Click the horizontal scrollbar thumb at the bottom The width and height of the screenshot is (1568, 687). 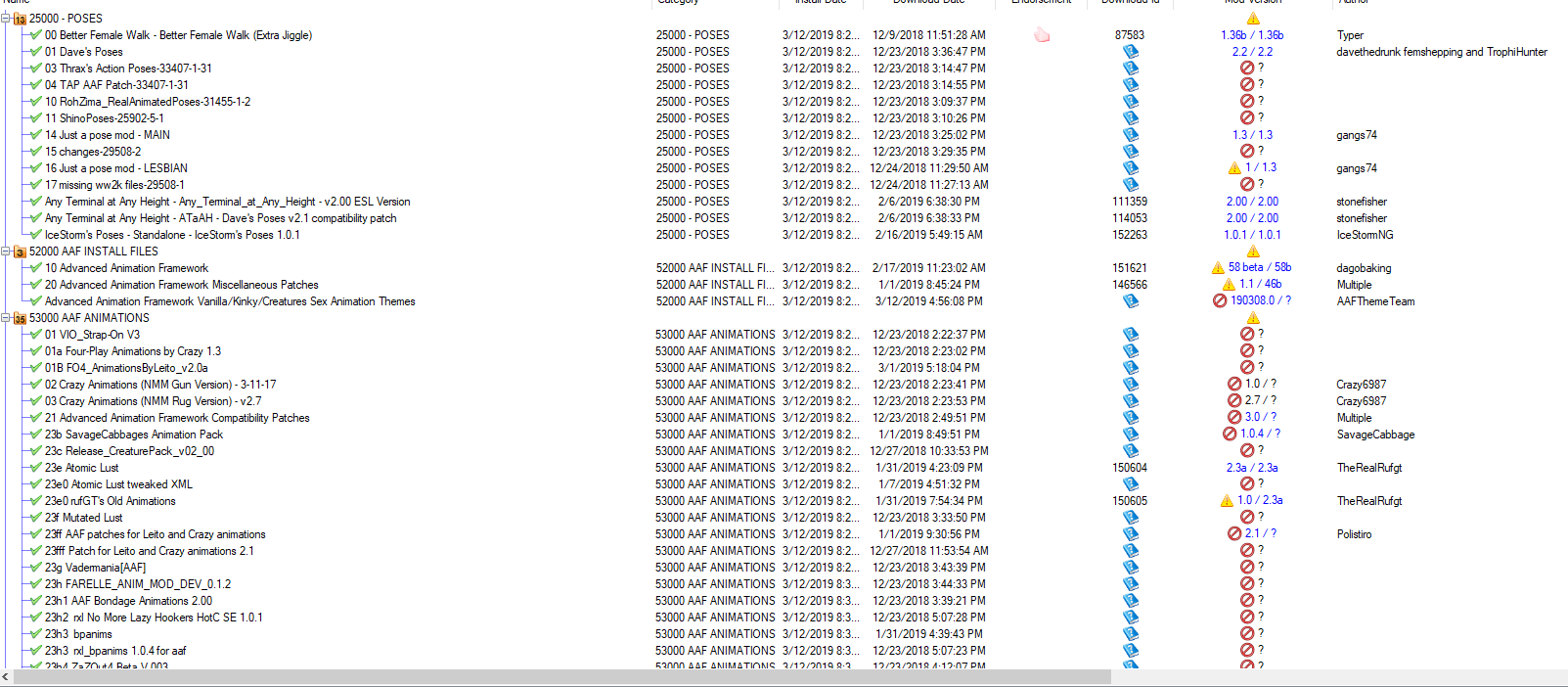click(560, 677)
